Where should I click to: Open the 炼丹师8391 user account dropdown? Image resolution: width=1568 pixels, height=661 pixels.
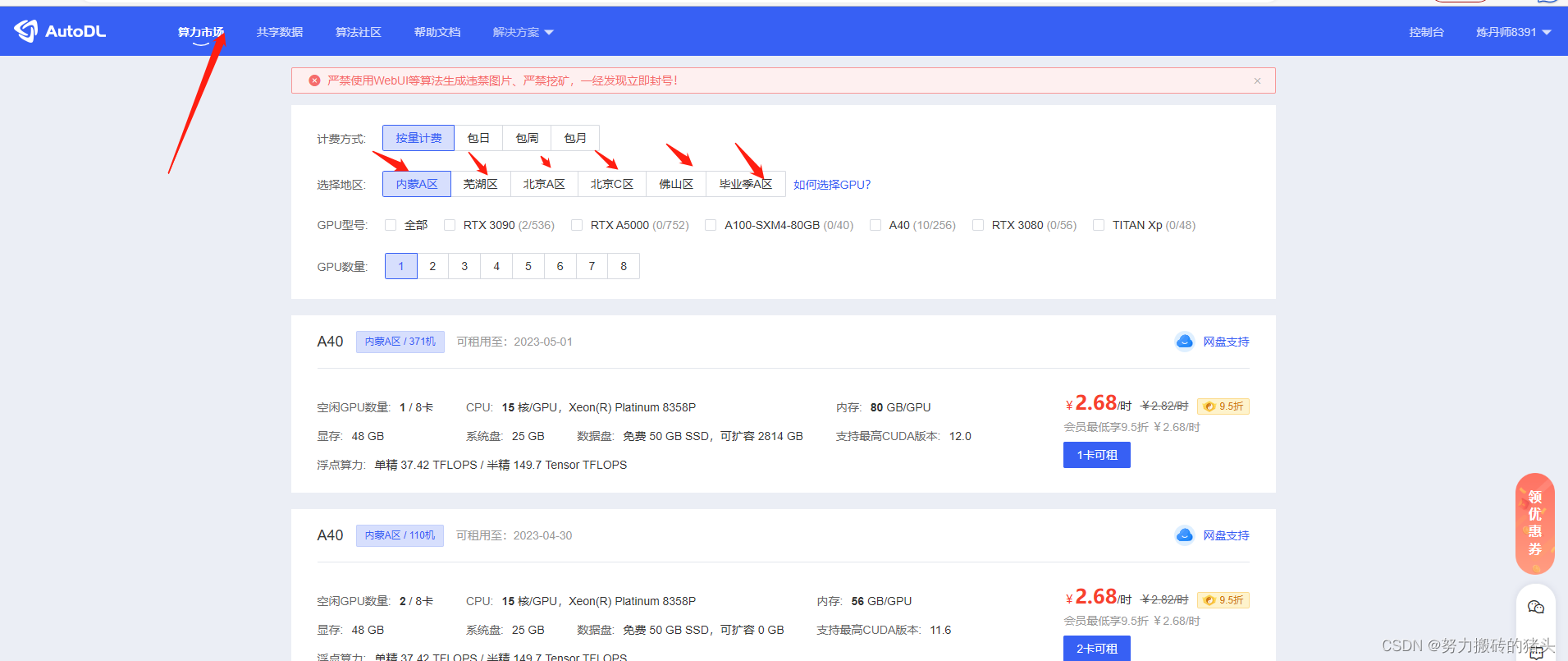point(1514,32)
